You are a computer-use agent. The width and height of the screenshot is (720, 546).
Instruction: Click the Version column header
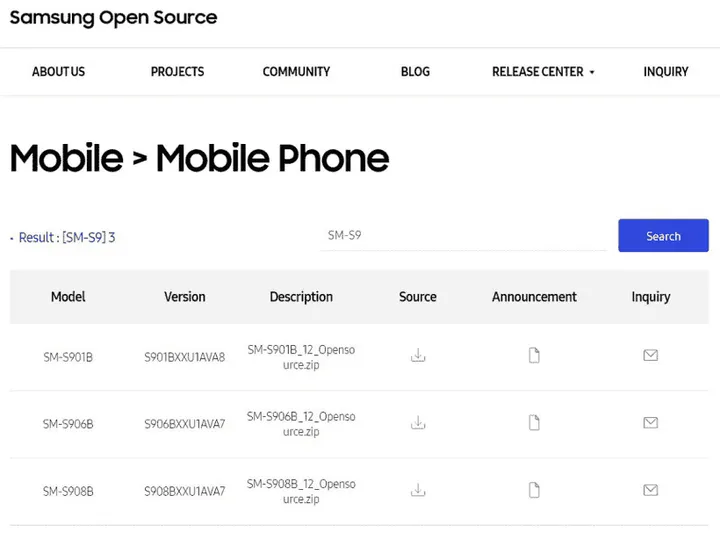[x=185, y=297]
